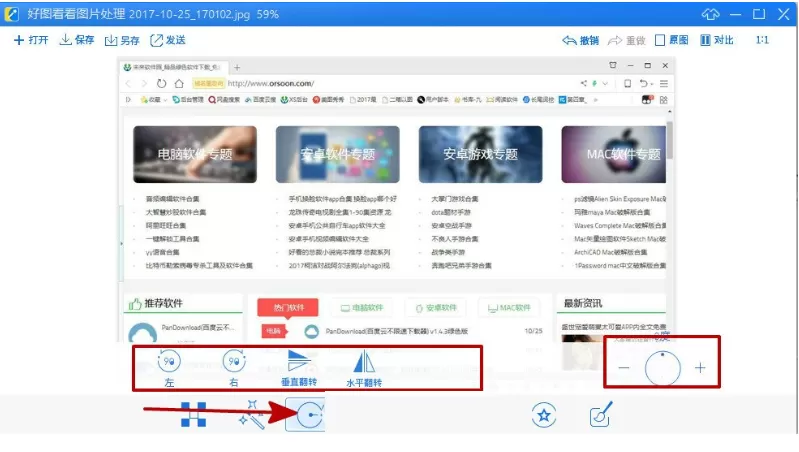
Task: Send the image via 发送
Action: (168, 40)
